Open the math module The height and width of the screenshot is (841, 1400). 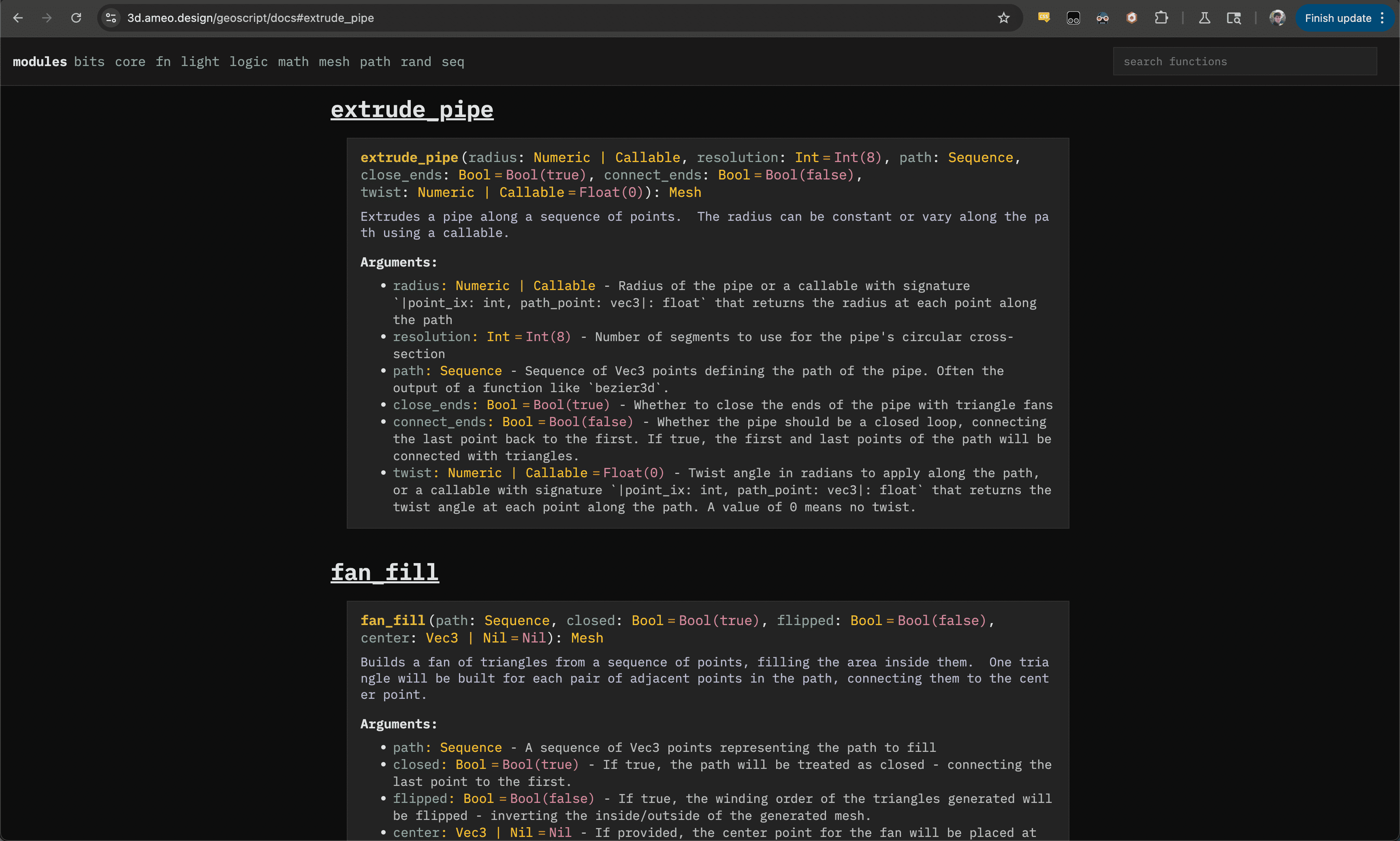click(x=293, y=62)
